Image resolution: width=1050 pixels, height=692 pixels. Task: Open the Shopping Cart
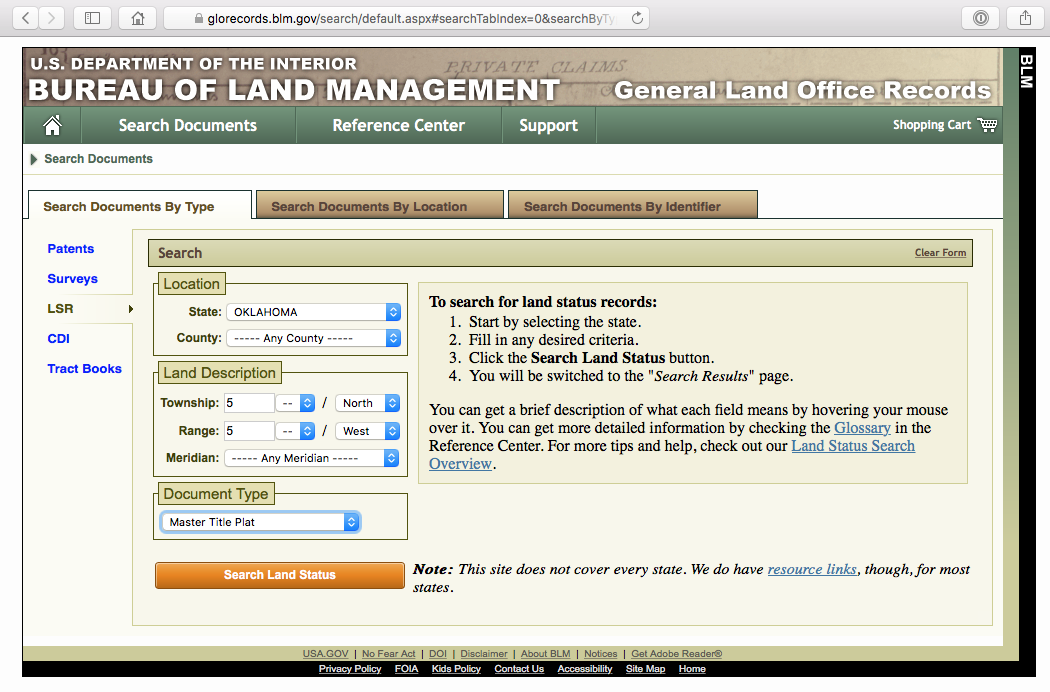(944, 125)
